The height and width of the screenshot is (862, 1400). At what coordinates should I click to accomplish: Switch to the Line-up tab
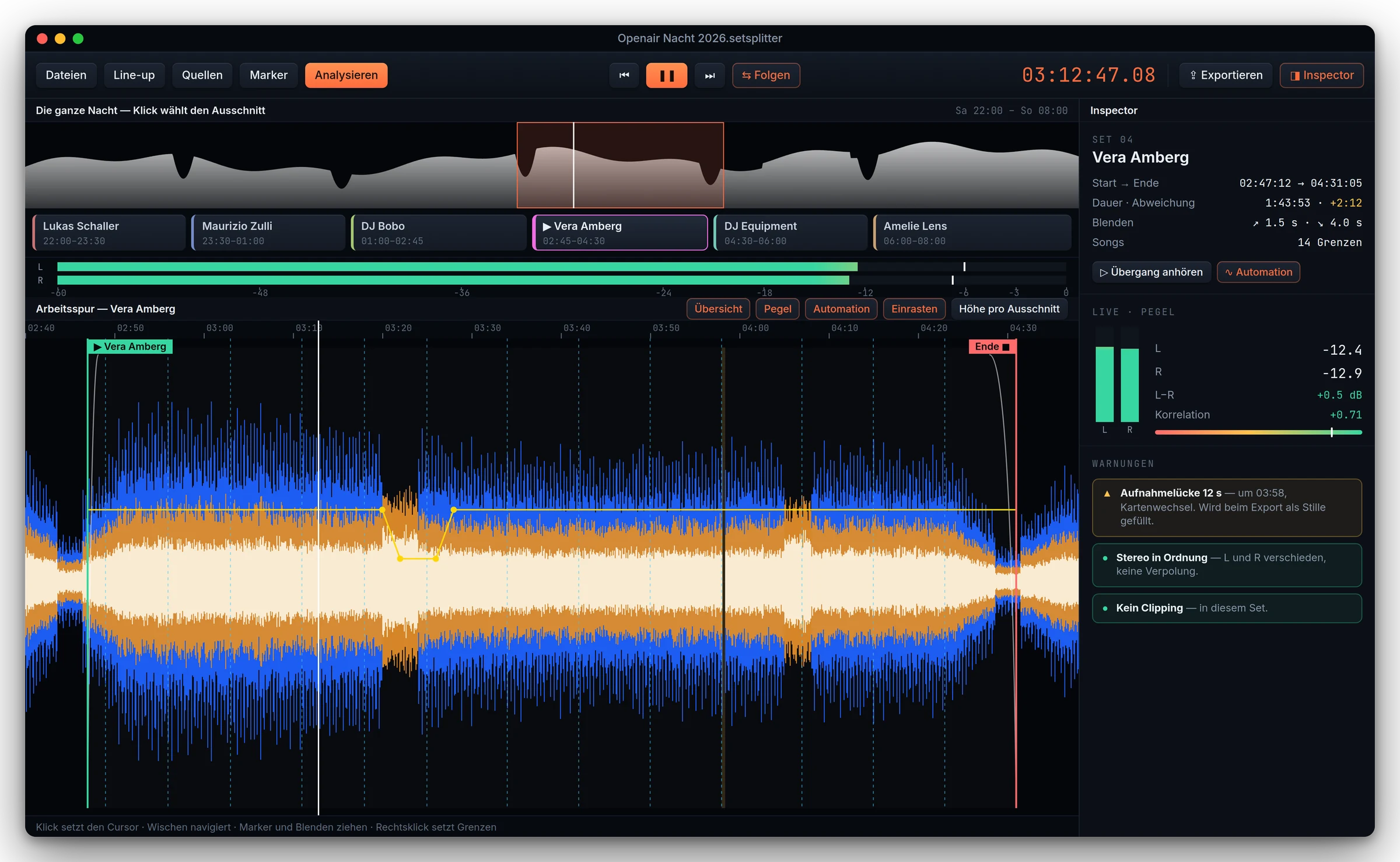134,75
